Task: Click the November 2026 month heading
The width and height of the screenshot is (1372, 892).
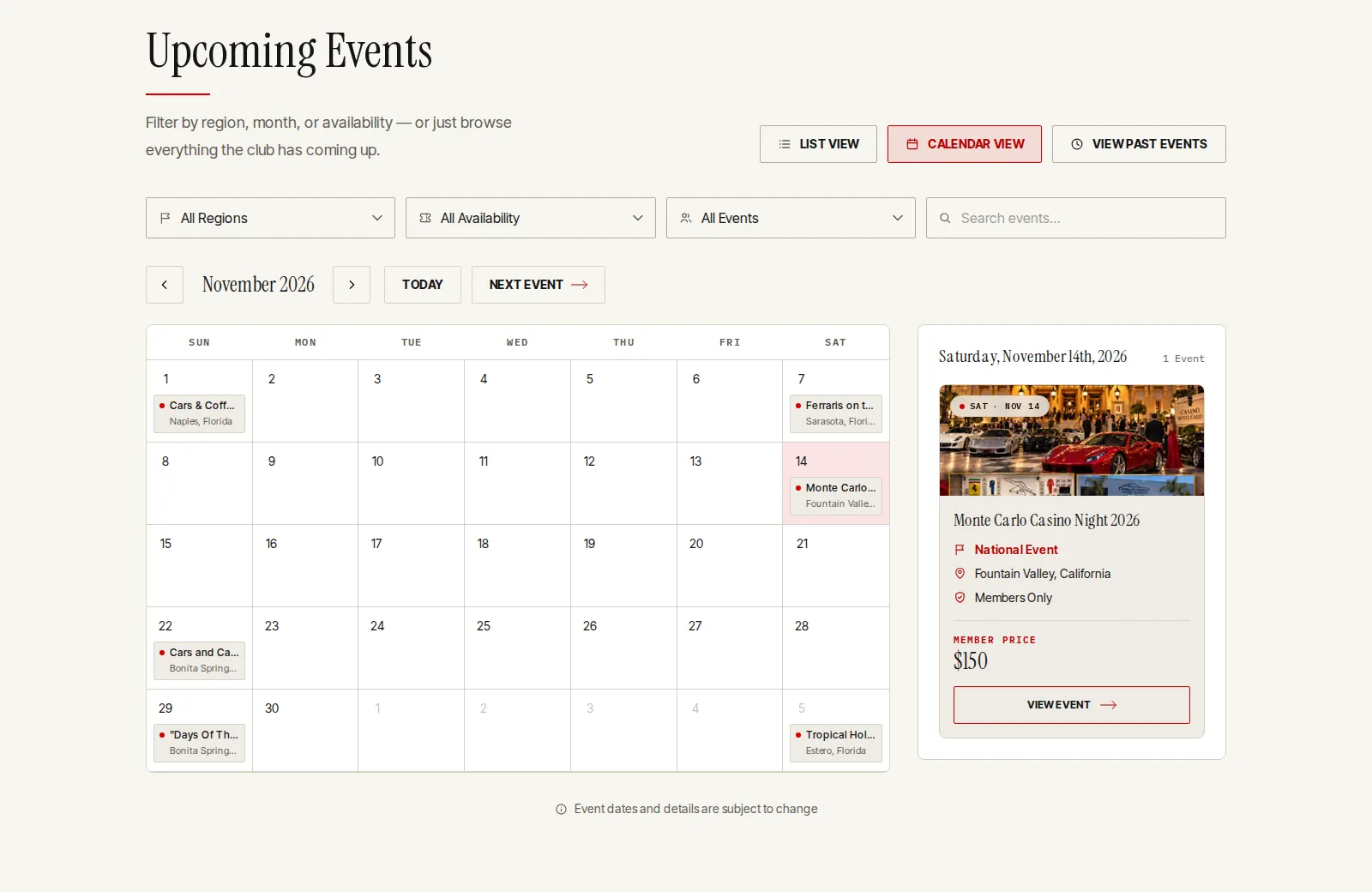Action: click(258, 285)
